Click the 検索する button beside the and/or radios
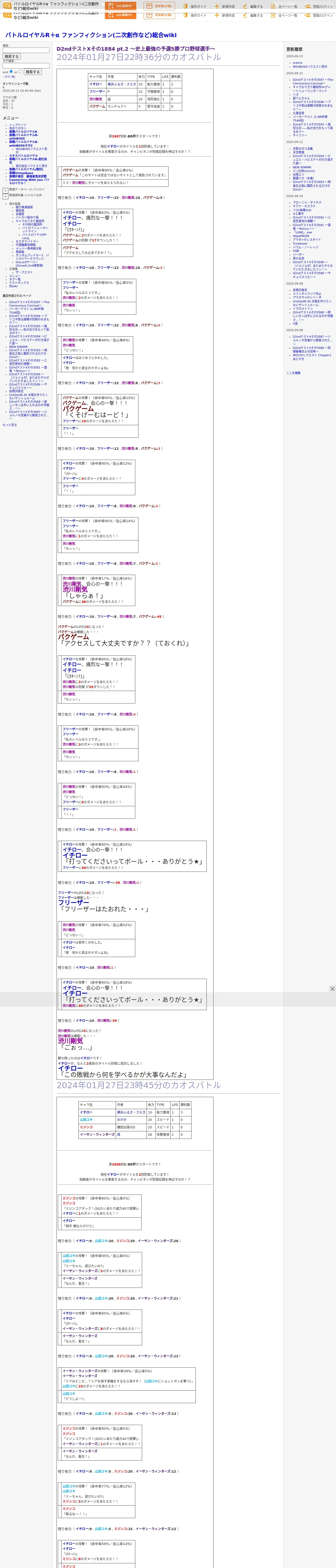Screen dimensions: 336x1568 point(32,72)
